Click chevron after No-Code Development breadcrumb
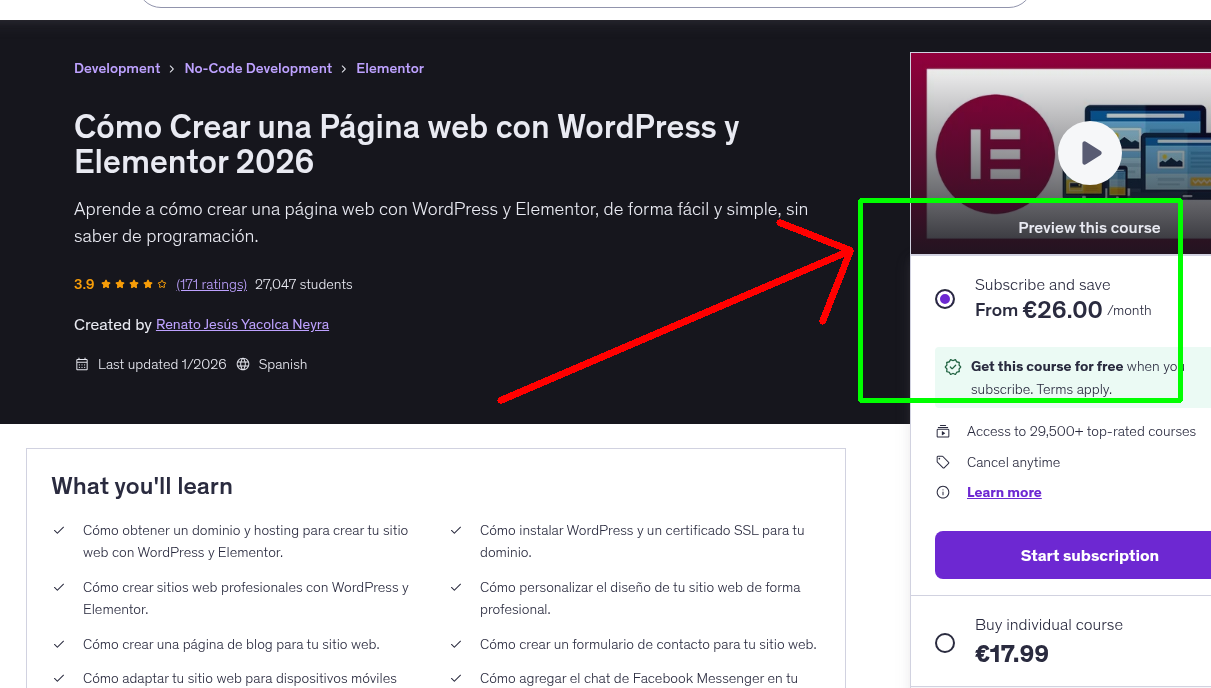This screenshot has height=688, width=1211. coord(344,68)
